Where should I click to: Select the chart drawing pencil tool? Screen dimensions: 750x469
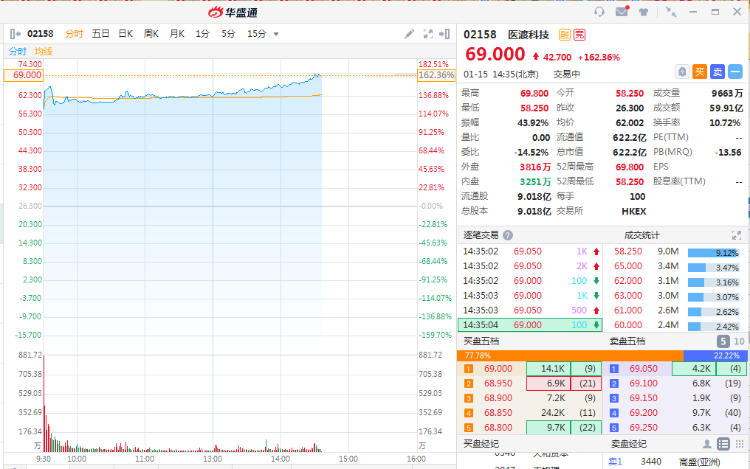click(x=409, y=34)
